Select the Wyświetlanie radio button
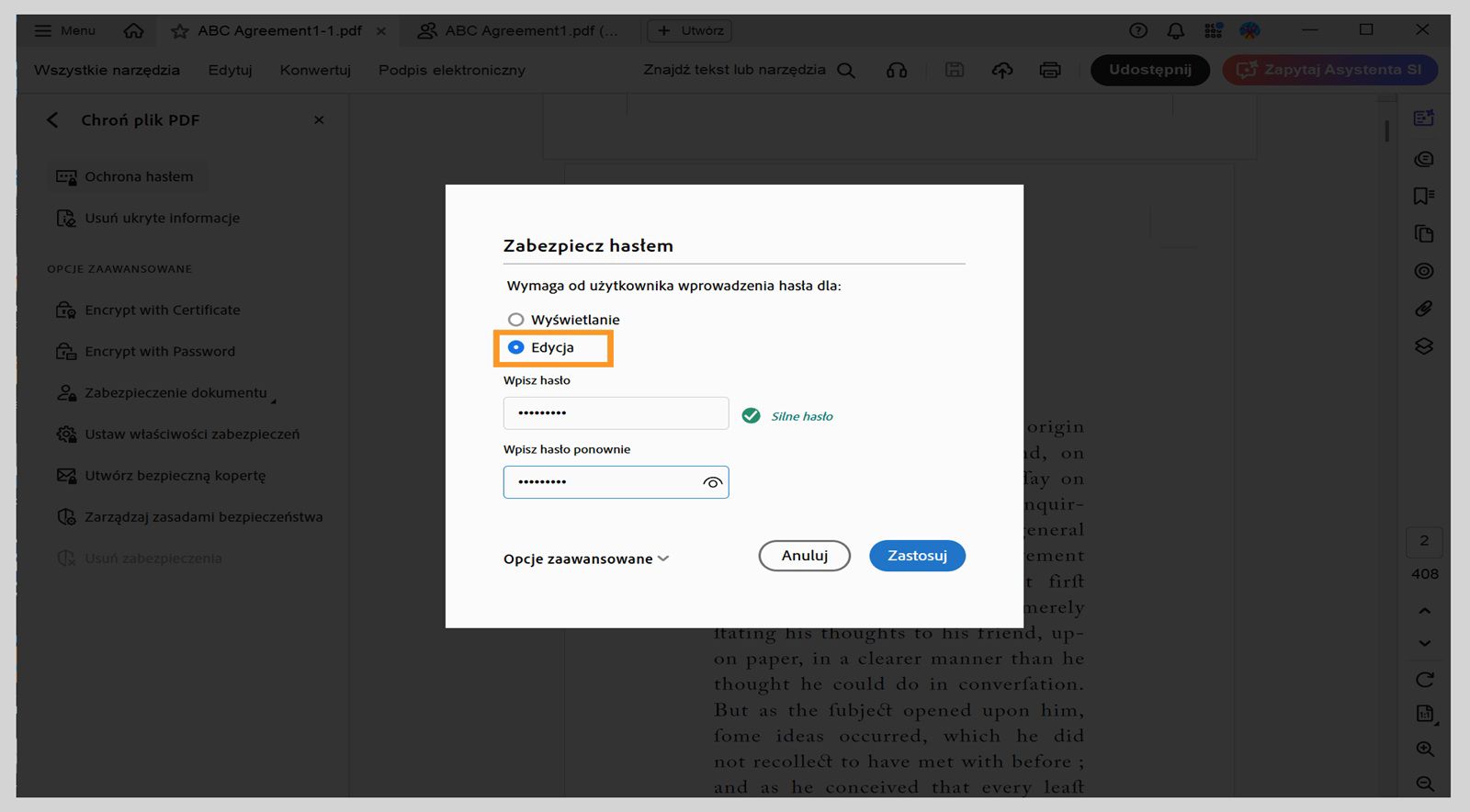 [516, 320]
